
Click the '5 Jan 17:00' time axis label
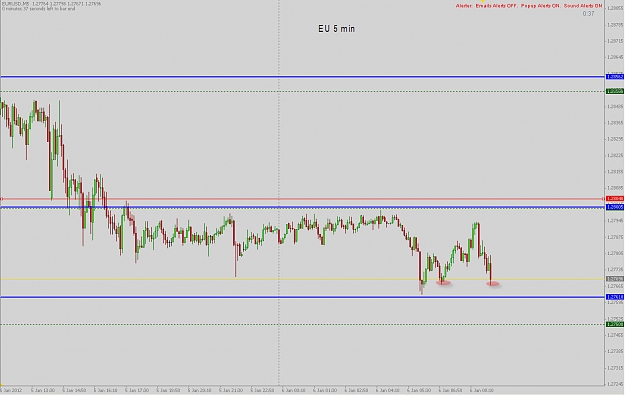137,390
